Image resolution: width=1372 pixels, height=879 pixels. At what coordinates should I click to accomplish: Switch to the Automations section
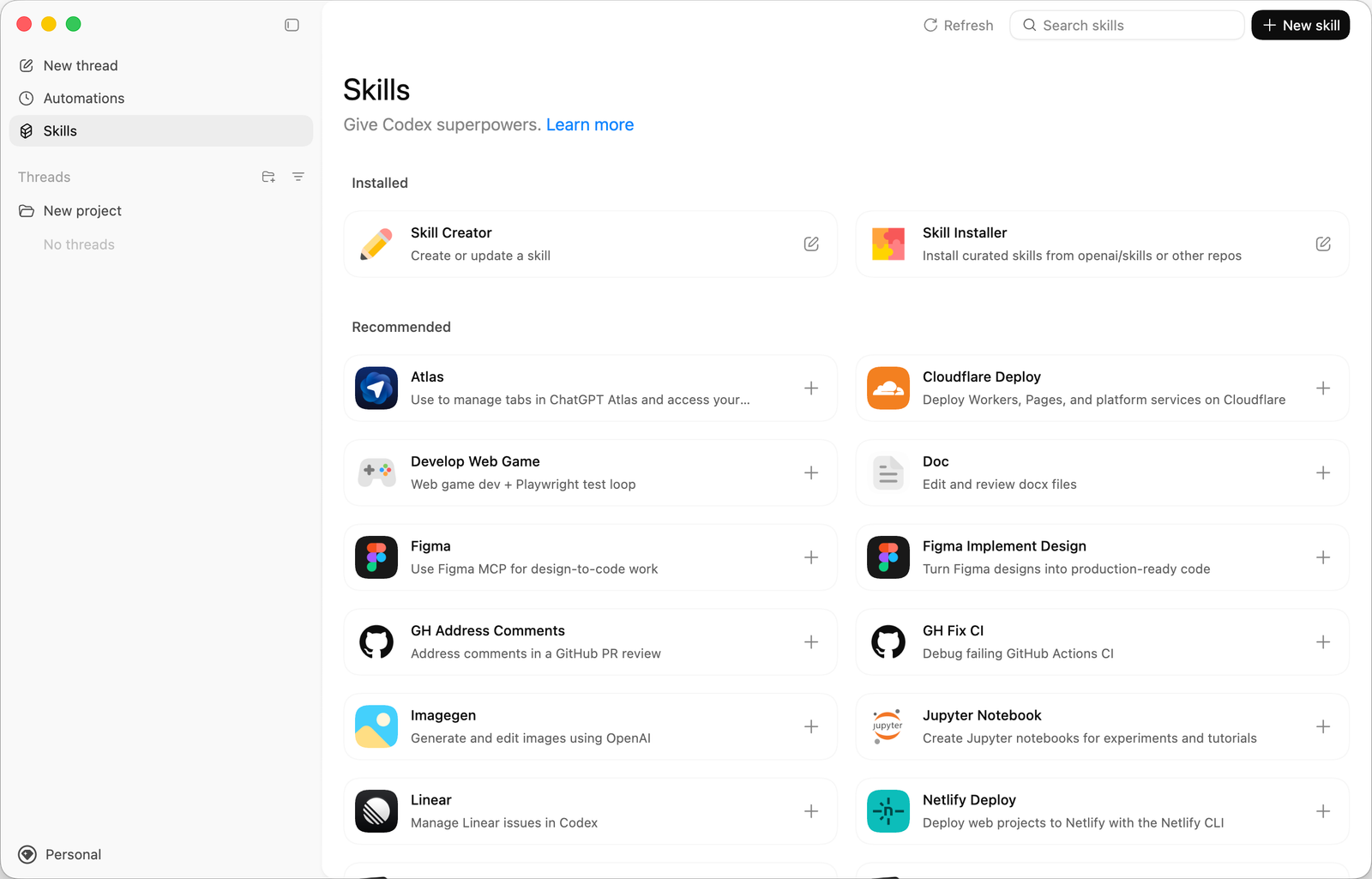(x=83, y=98)
